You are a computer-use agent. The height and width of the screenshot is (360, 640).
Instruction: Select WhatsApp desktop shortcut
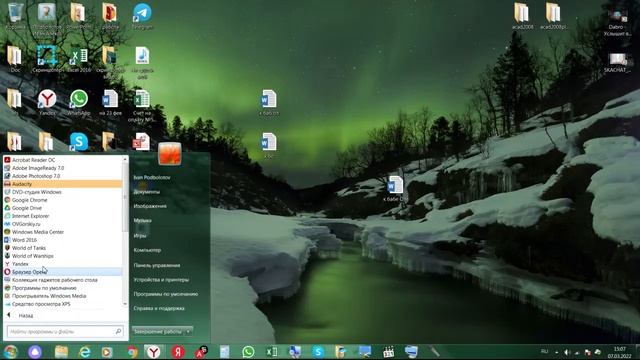pos(79,102)
